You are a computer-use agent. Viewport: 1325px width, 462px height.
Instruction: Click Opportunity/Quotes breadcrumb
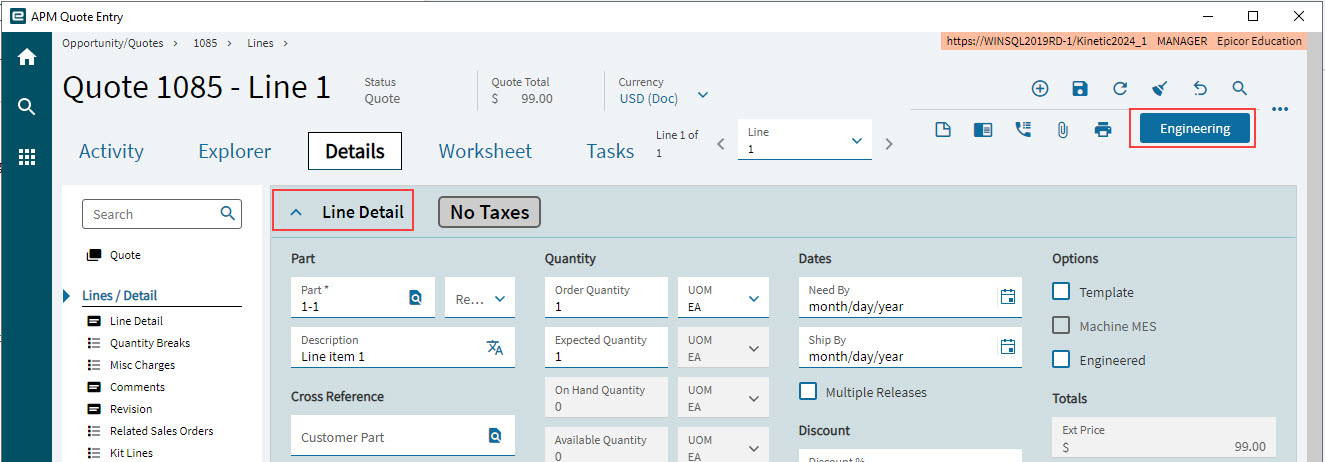pos(112,43)
